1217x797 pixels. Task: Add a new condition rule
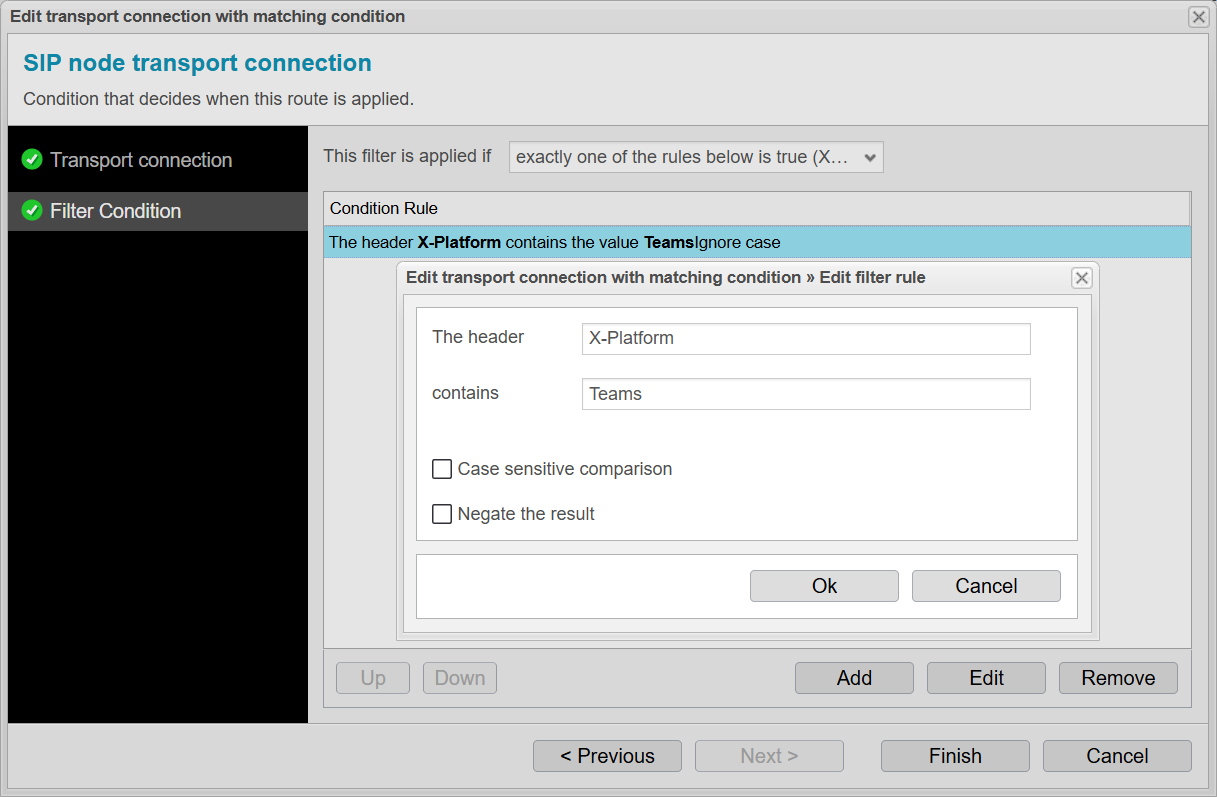click(x=853, y=678)
